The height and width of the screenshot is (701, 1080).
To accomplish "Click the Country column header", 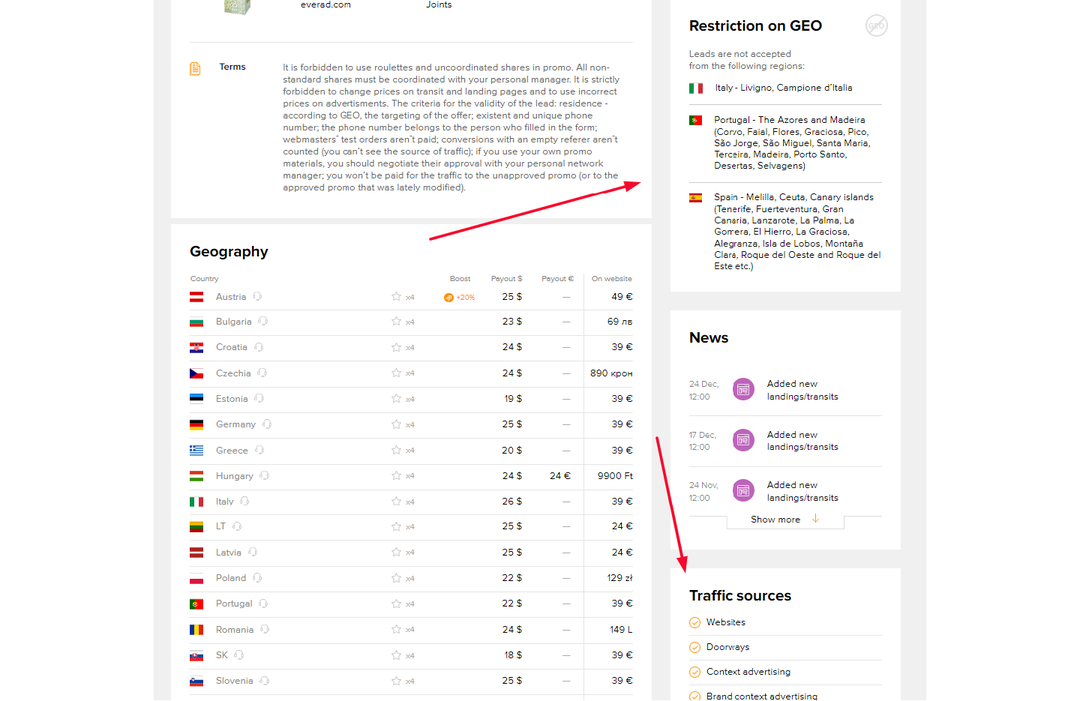I will coord(204,279).
